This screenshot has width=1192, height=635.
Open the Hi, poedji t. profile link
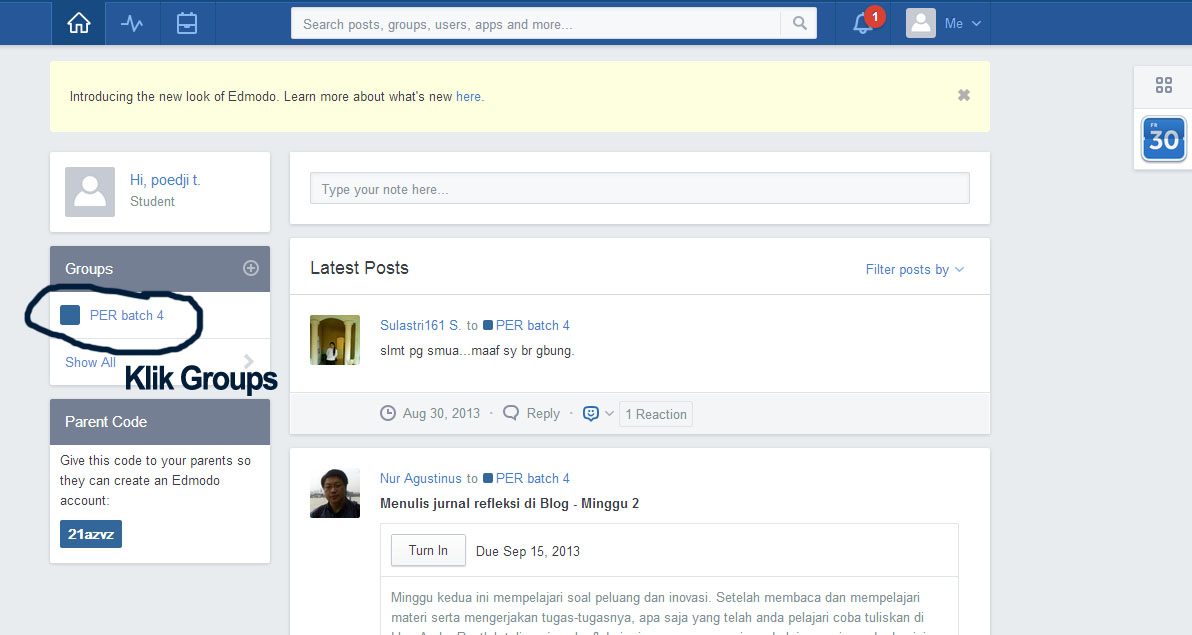coord(165,180)
